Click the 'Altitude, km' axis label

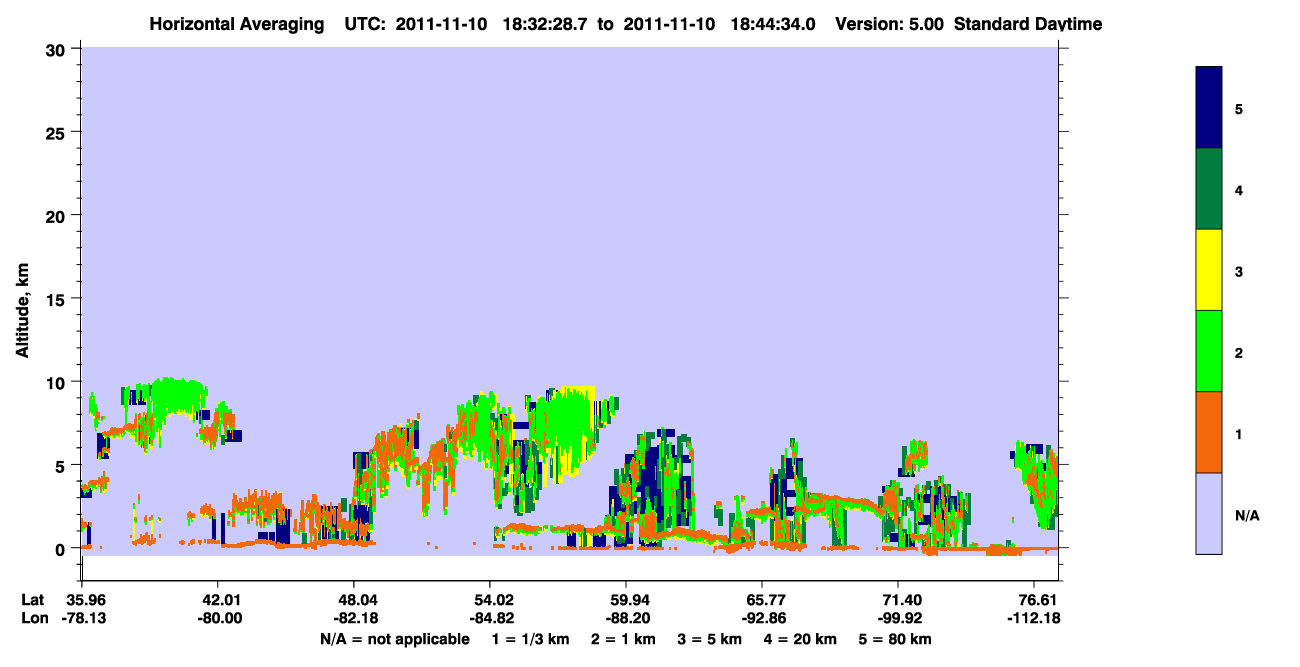click(x=22, y=309)
